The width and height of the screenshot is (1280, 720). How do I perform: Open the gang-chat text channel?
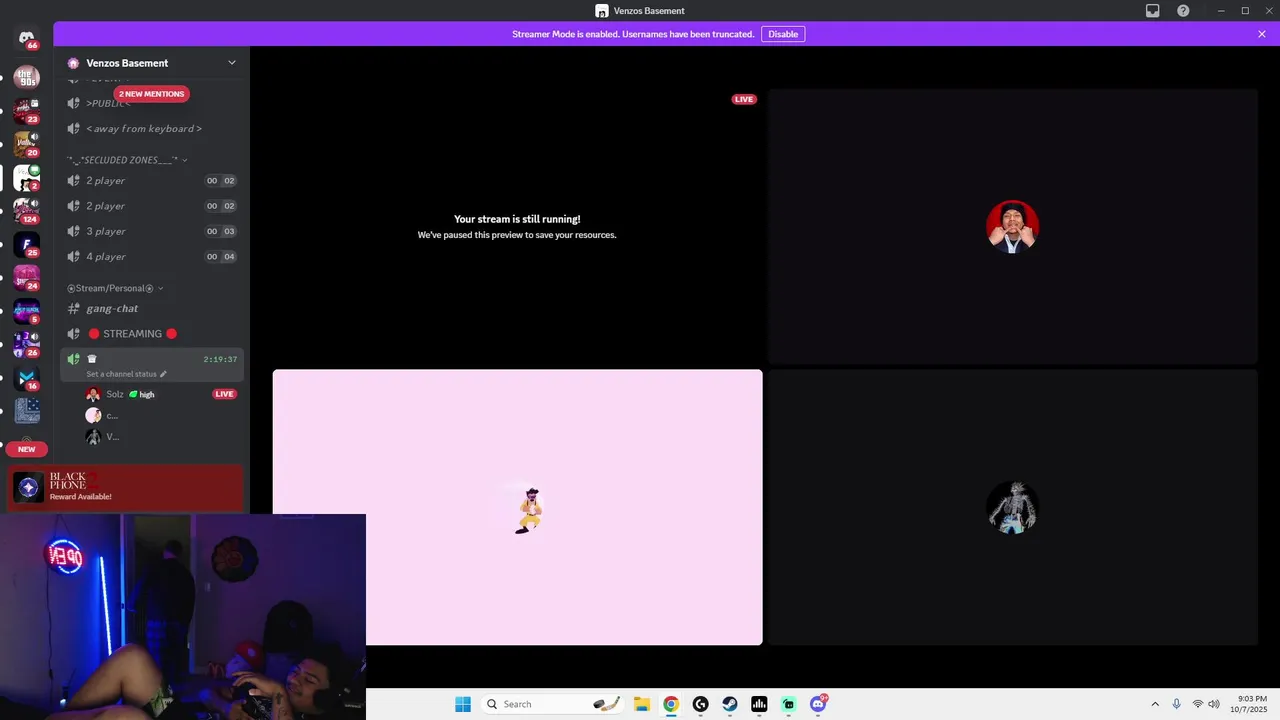tap(152, 309)
